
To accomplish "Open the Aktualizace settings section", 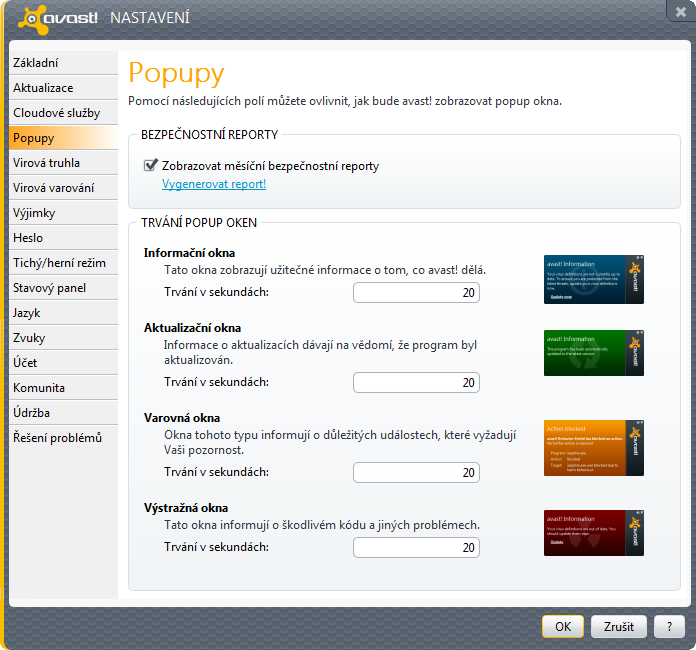I will pos(63,88).
